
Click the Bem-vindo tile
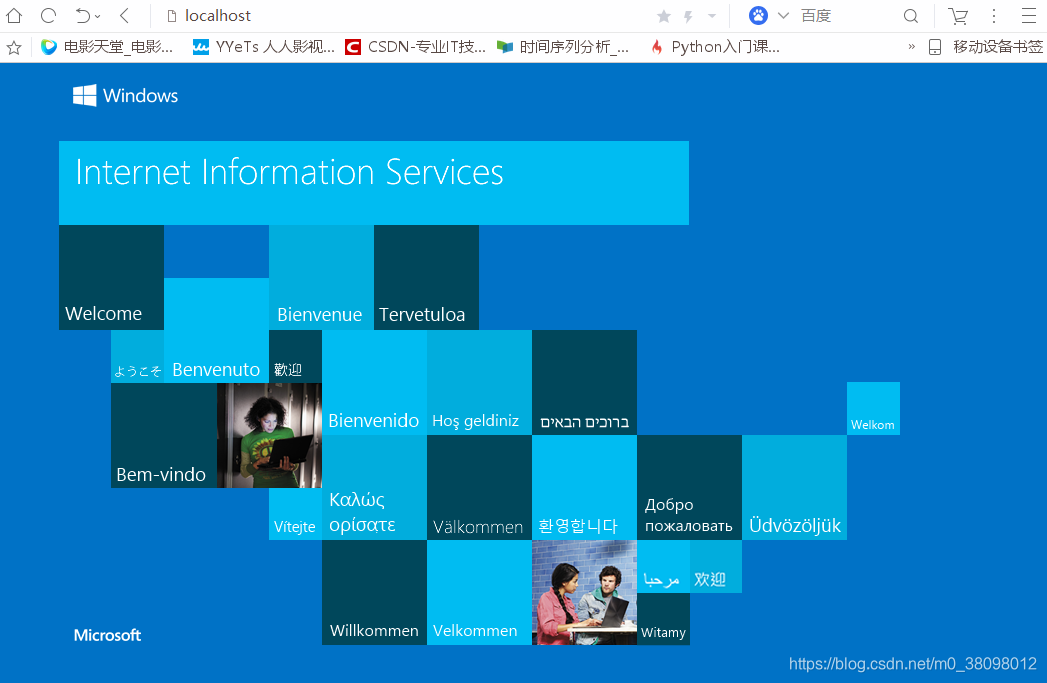pyautogui.click(x=164, y=435)
